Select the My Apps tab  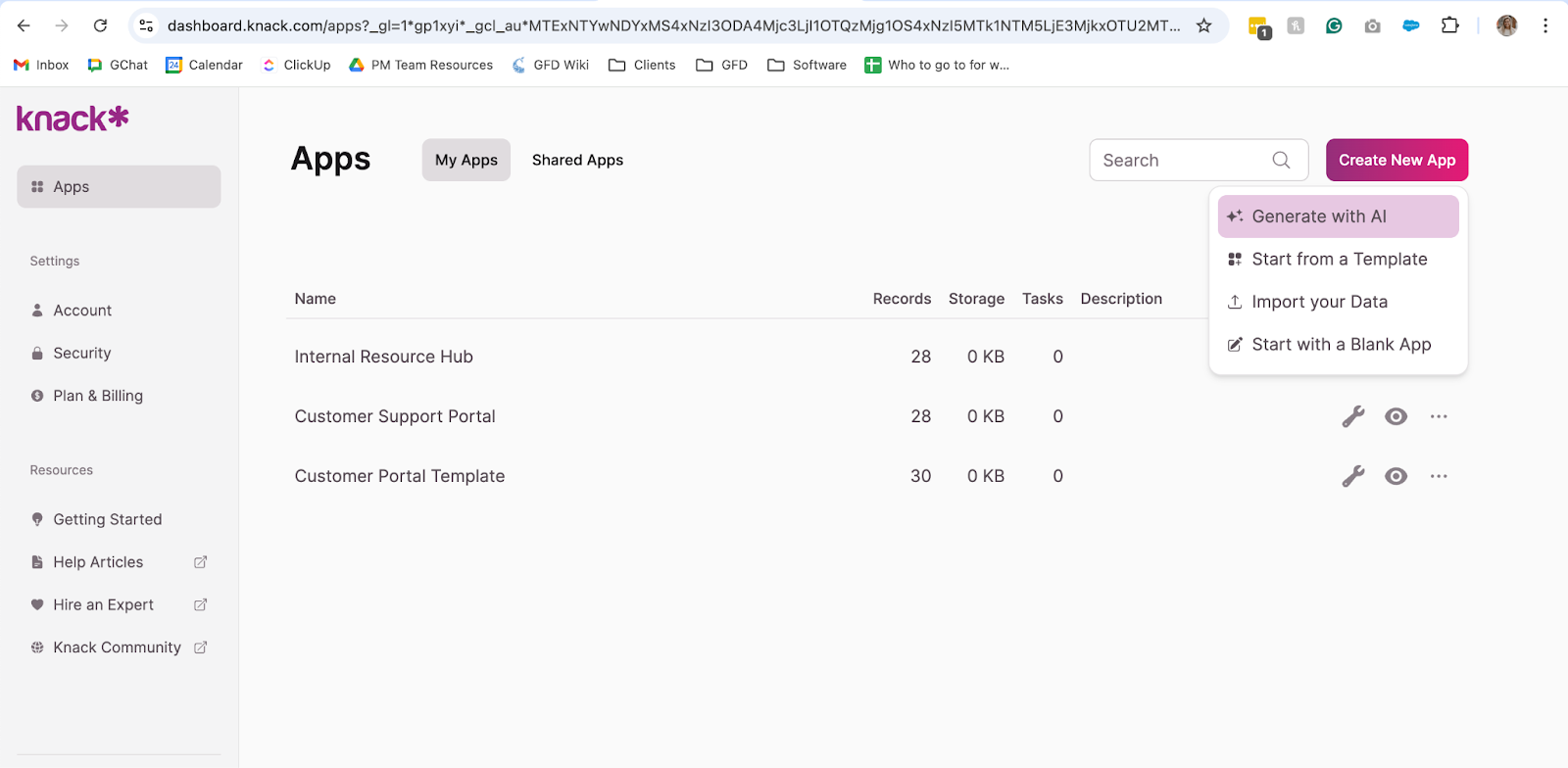pos(466,160)
